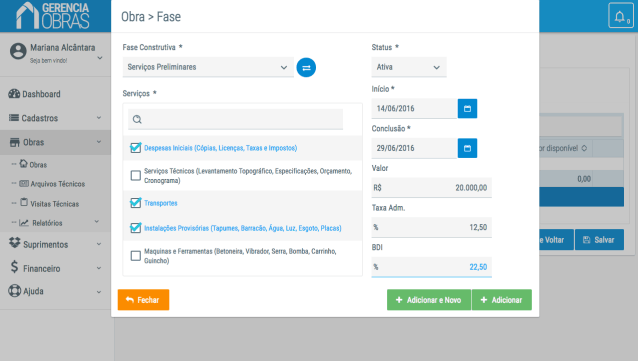Image resolution: width=638 pixels, height=361 pixels.
Task: Open the calendar picker for Conclusão
Action: click(467, 148)
